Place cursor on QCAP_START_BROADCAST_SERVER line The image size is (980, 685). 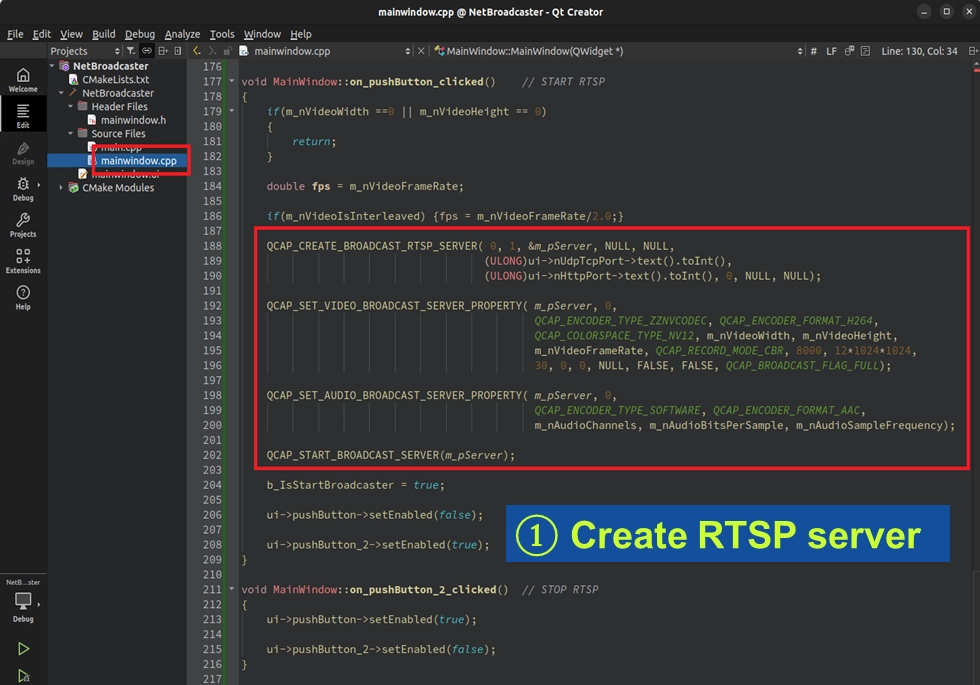click(391, 455)
